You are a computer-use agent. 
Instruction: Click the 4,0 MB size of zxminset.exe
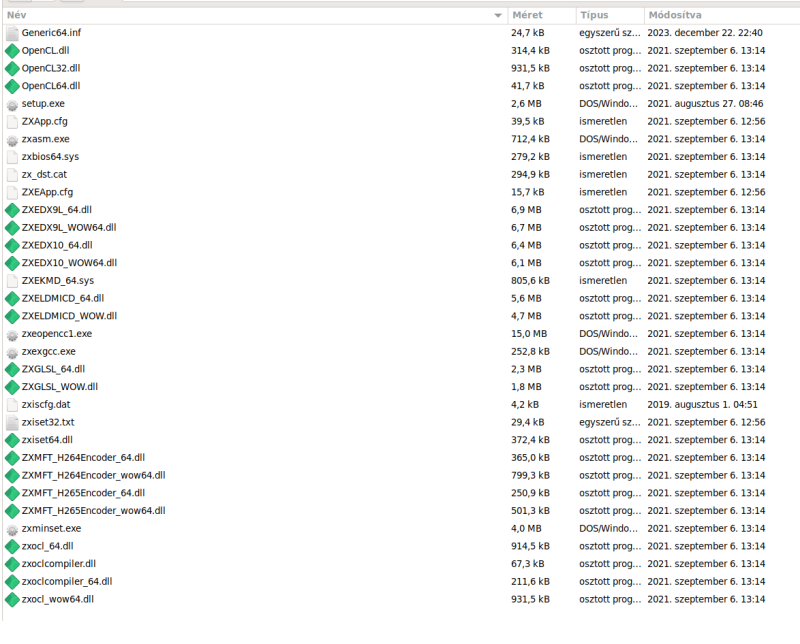pyautogui.click(x=526, y=529)
